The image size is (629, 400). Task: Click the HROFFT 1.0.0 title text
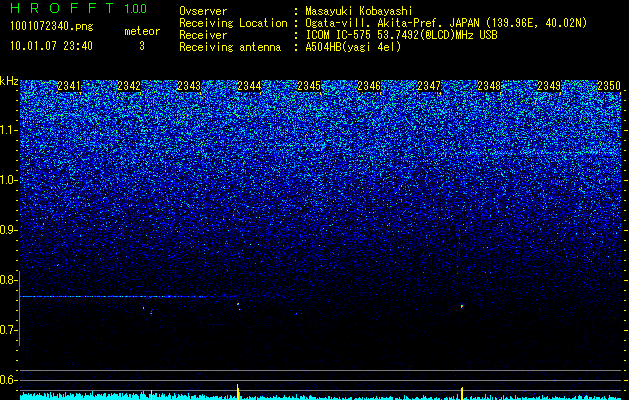coord(79,8)
